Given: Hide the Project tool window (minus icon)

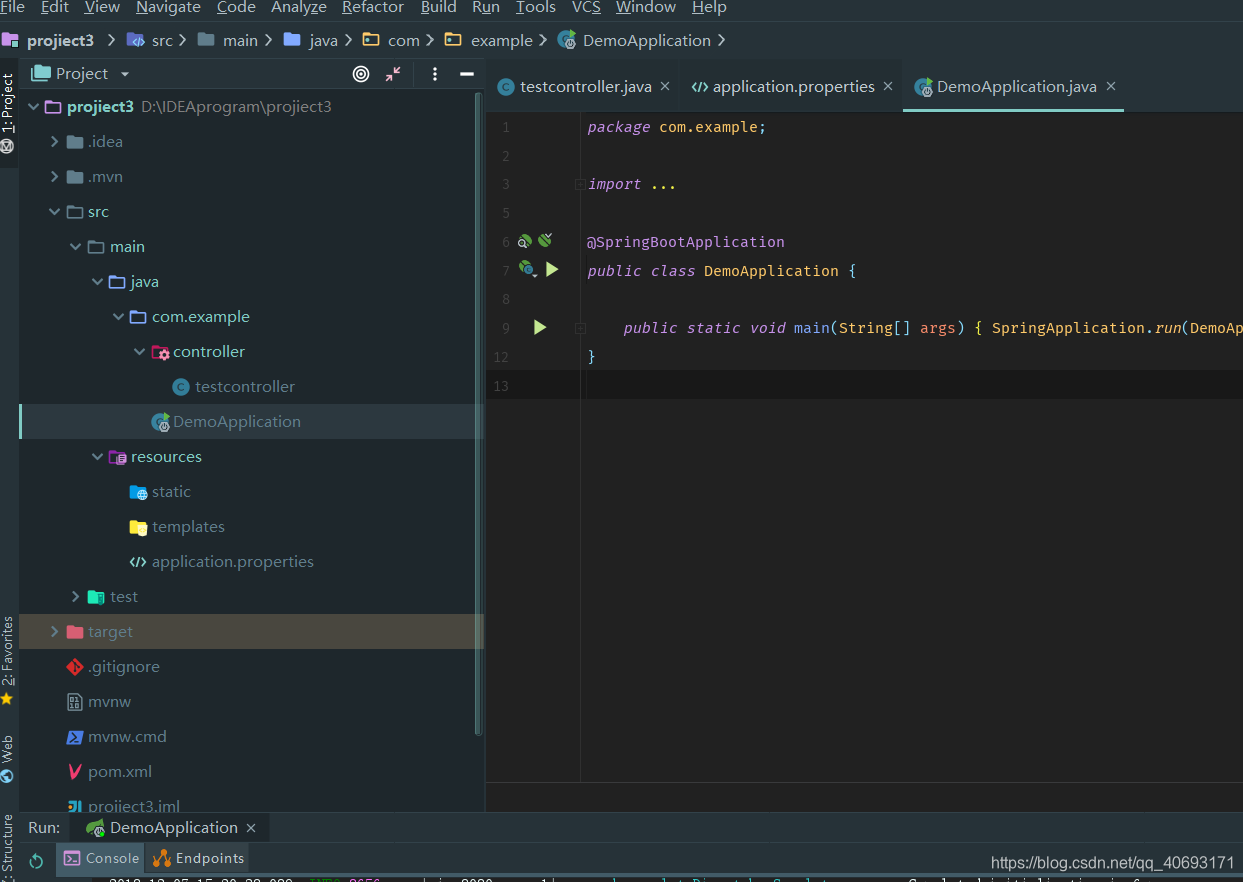Looking at the screenshot, I should click(x=466, y=74).
